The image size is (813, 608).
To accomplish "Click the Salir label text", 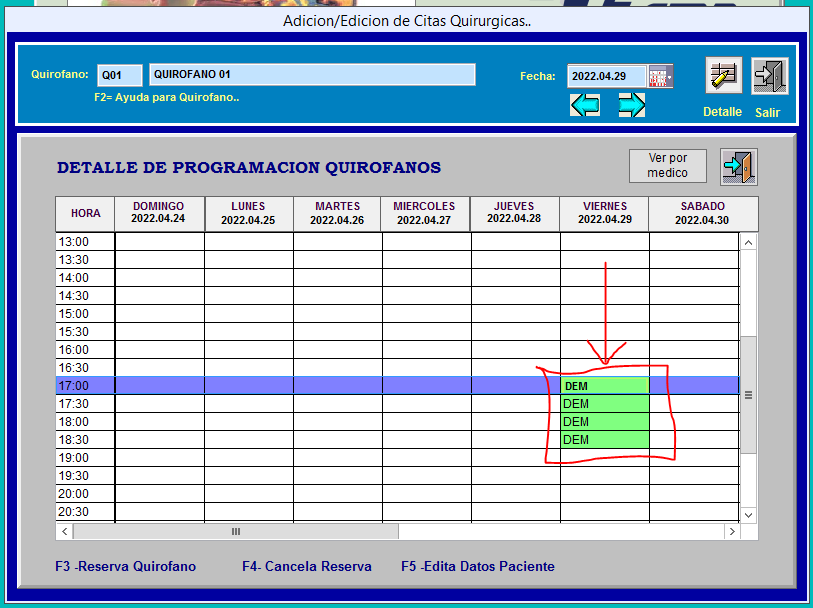I will [767, 112].
